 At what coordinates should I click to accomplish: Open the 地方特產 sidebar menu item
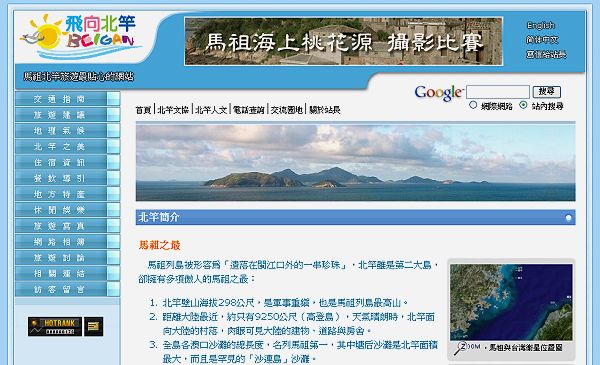pos(61,194)
